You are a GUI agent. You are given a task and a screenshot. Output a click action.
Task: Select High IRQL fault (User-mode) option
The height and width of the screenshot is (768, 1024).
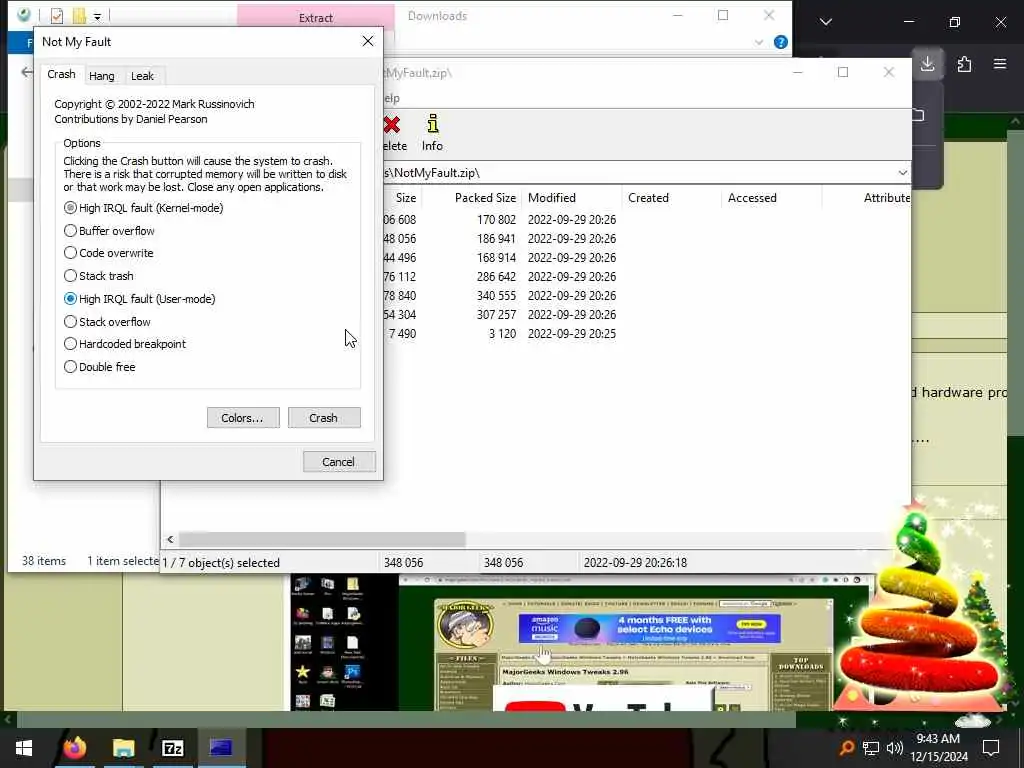[140, 298]
